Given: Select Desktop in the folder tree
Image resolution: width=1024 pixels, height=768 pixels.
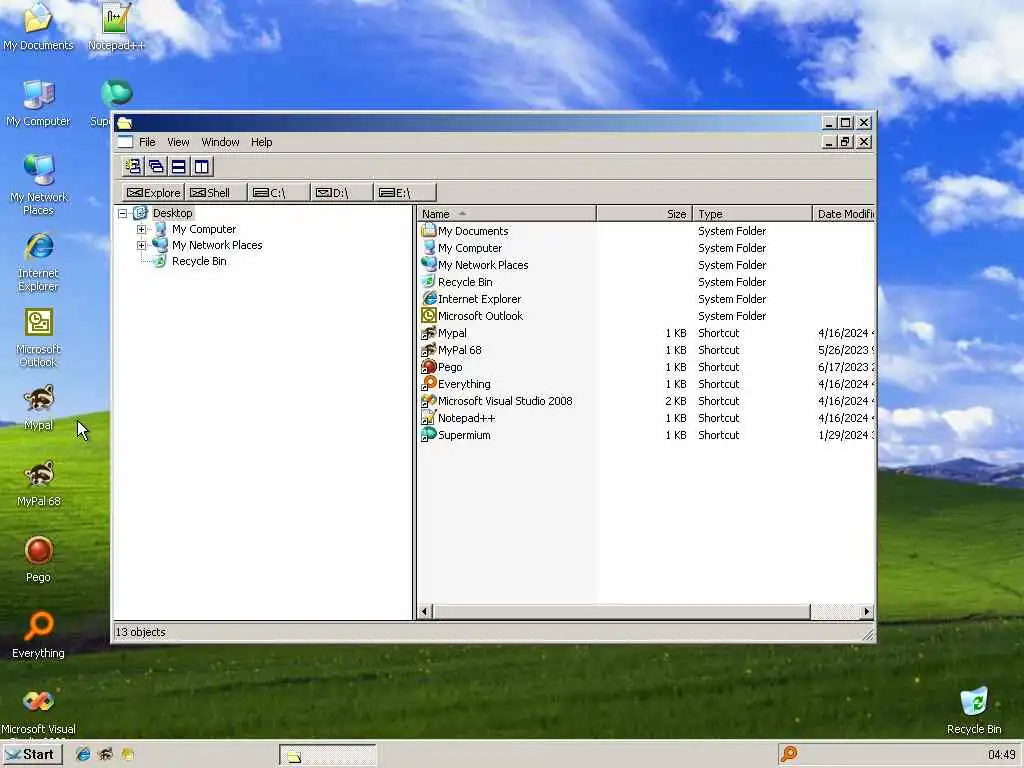Looking at the screenshot, I should 172,213.
